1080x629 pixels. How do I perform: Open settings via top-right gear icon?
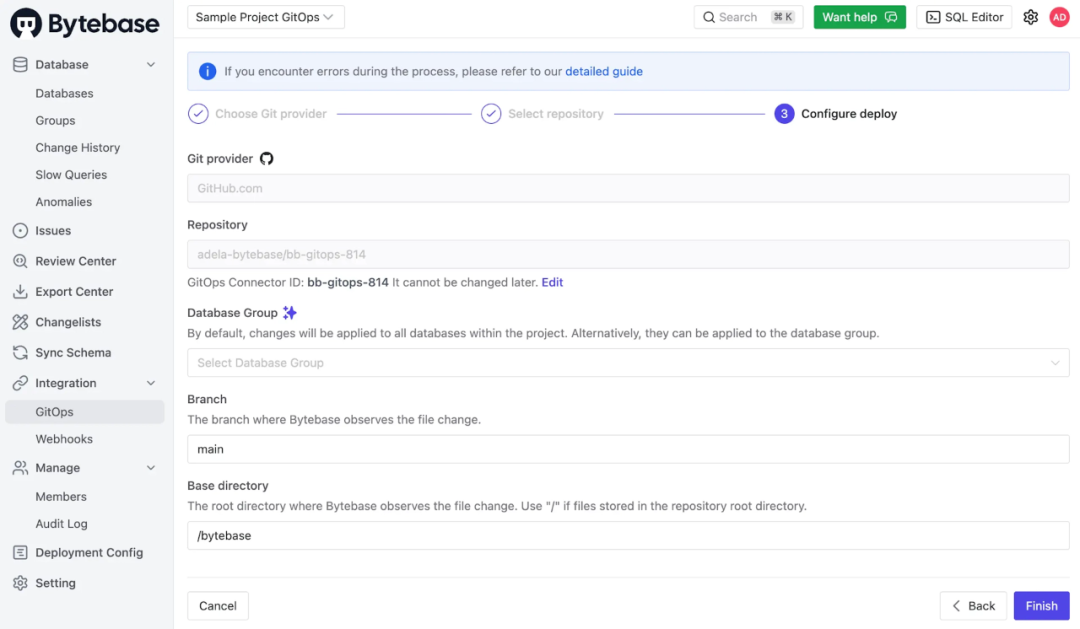point(1030,17)
